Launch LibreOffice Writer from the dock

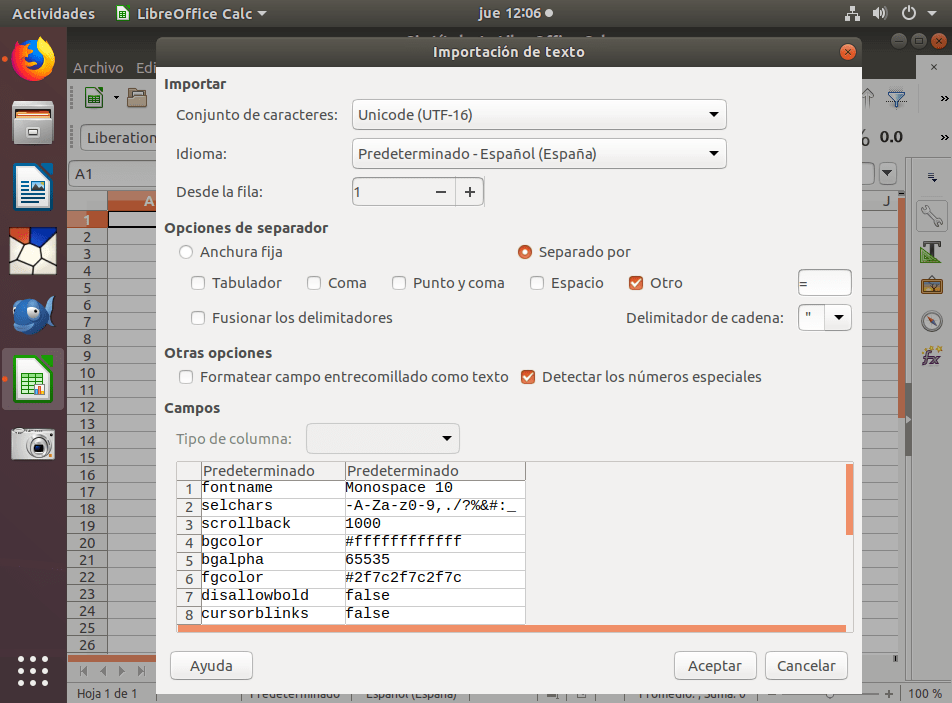(x=33, y=187)
